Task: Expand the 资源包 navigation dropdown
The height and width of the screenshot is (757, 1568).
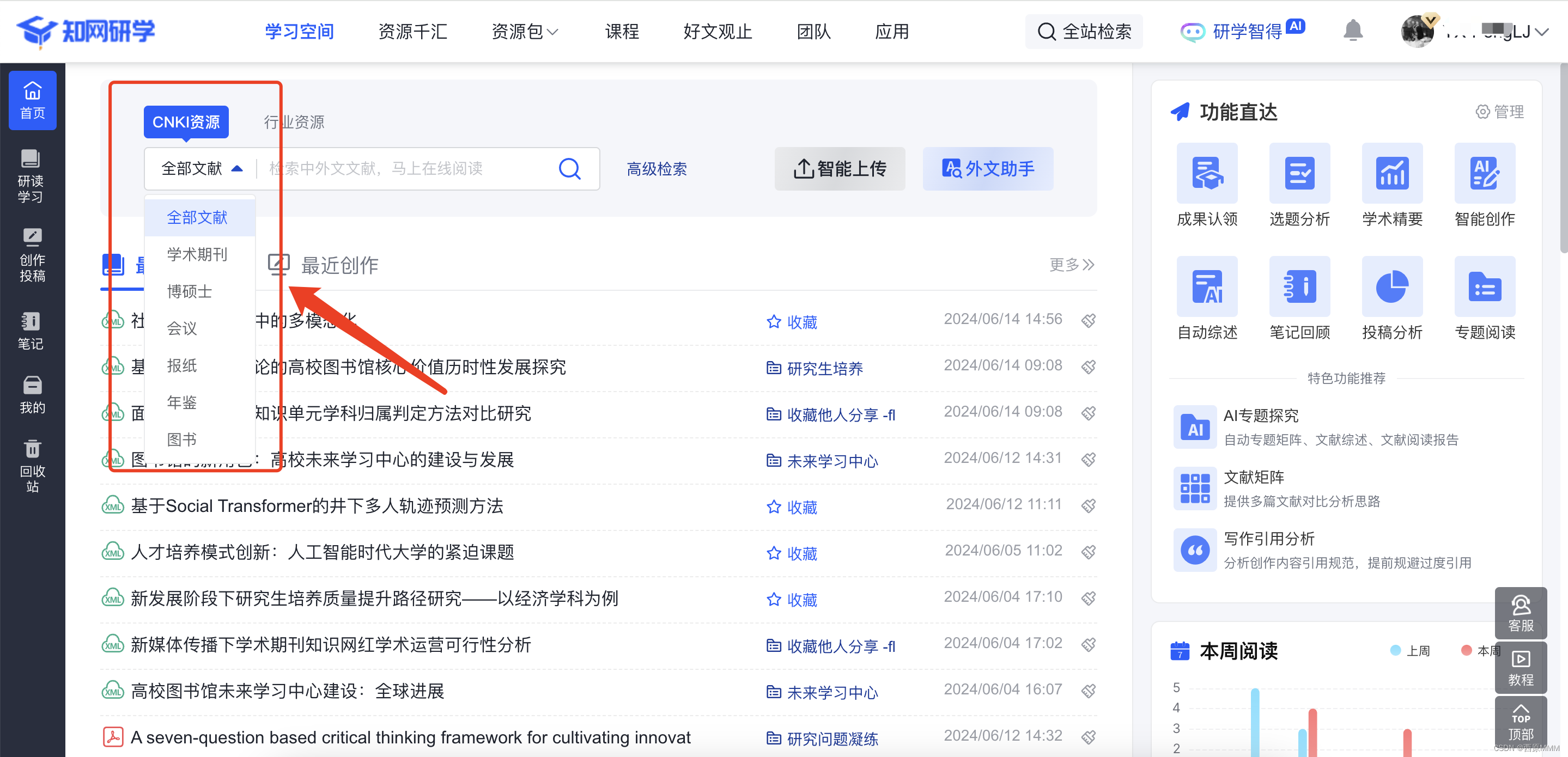Action: 524,31
